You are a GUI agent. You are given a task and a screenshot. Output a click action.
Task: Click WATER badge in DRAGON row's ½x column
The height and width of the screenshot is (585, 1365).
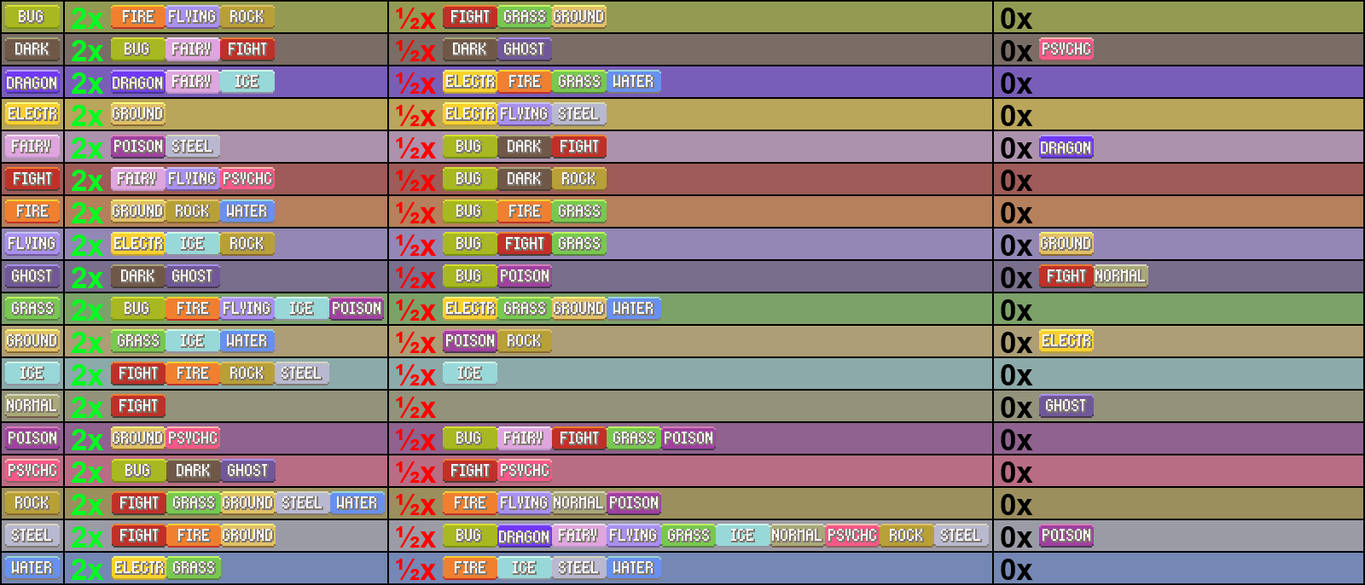click(x=633, y=82)
